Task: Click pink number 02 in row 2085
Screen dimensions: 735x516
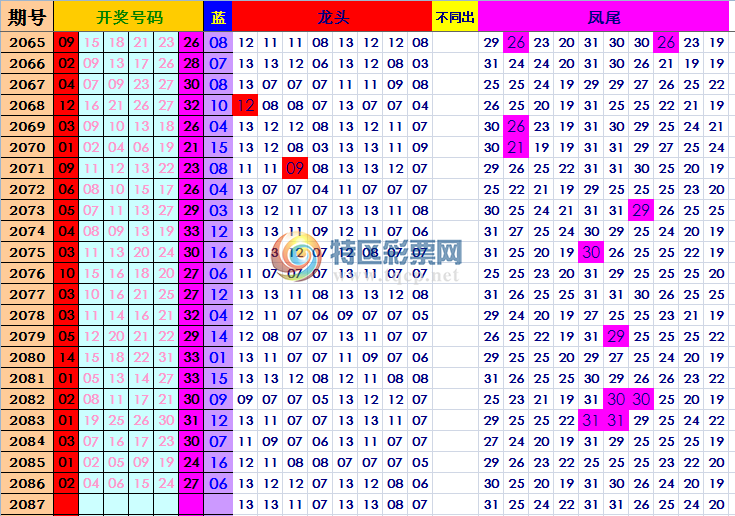Action: [91, 463]
